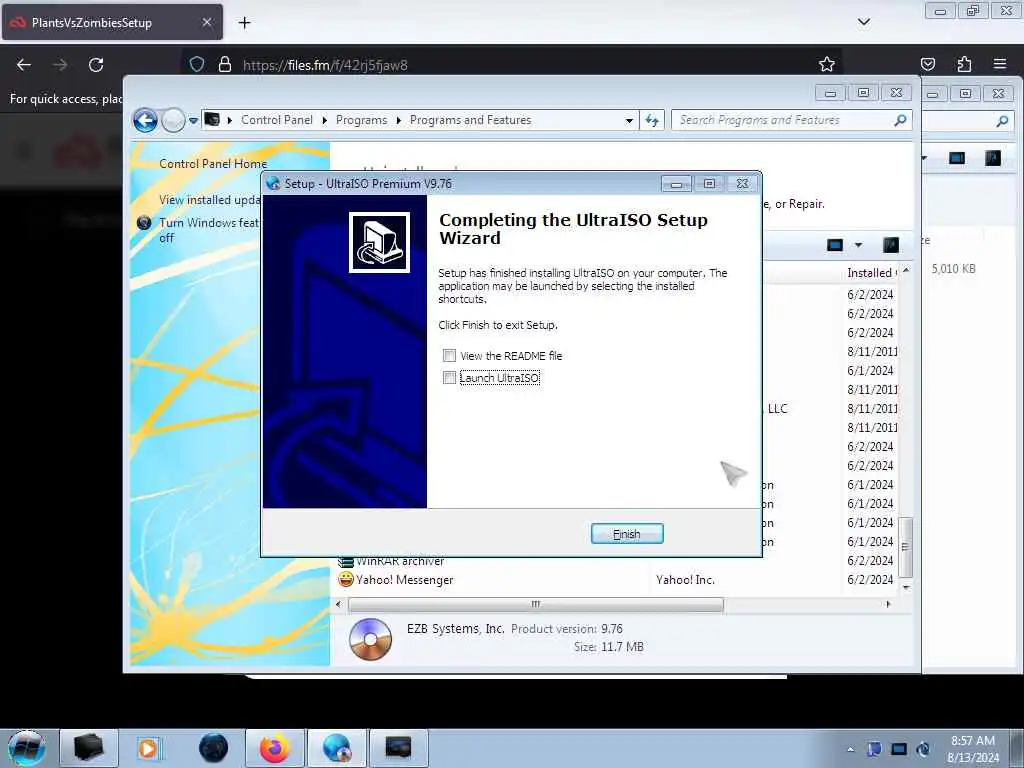Refresh the Programs and Features list
Viewport: 1024px width, 768px height.
pyautogui.click(x=652, y=120)
